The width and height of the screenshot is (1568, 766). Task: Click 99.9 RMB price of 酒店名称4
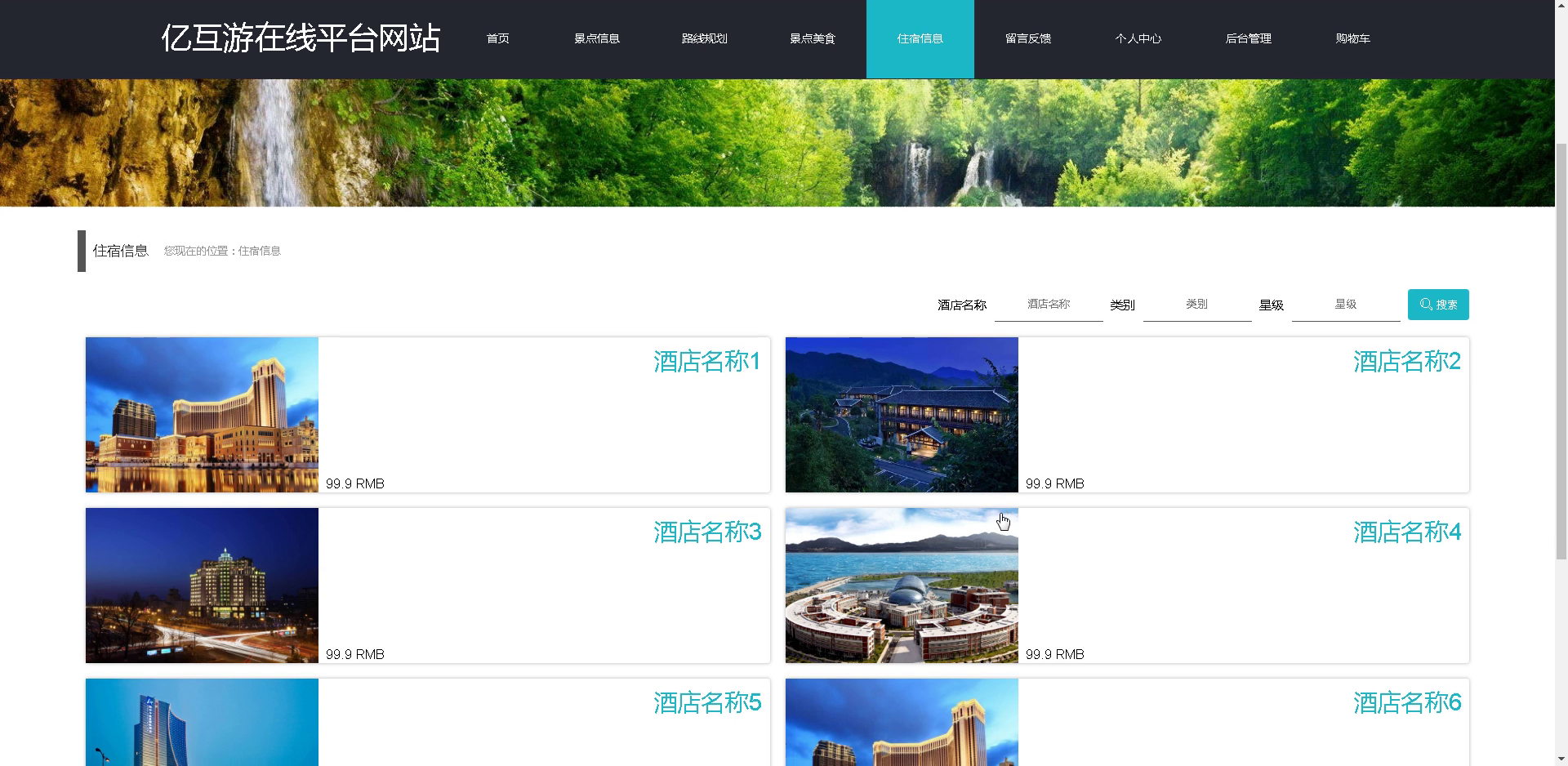coord(1055,654)
